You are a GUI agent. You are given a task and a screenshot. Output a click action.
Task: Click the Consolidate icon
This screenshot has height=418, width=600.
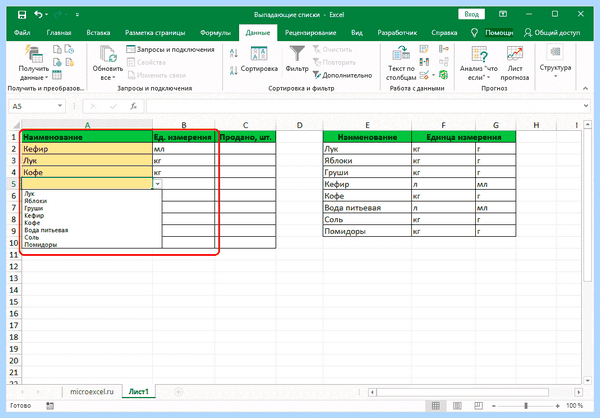pyautogui.click(x=444, y=49)
